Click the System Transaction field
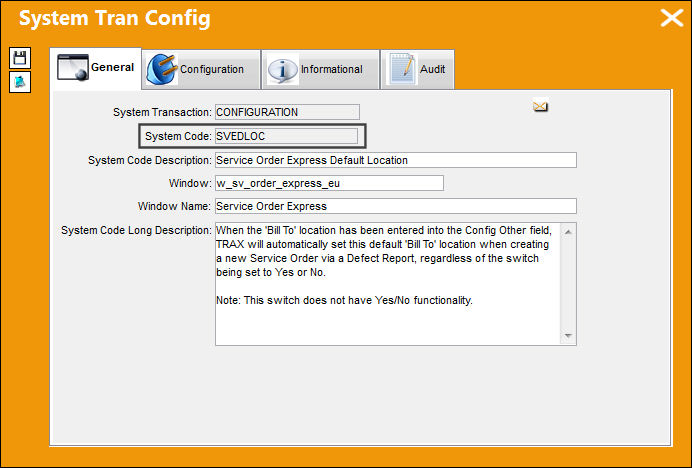The width and height of the screenshot is (692, 468). click(x=287, y=112)
